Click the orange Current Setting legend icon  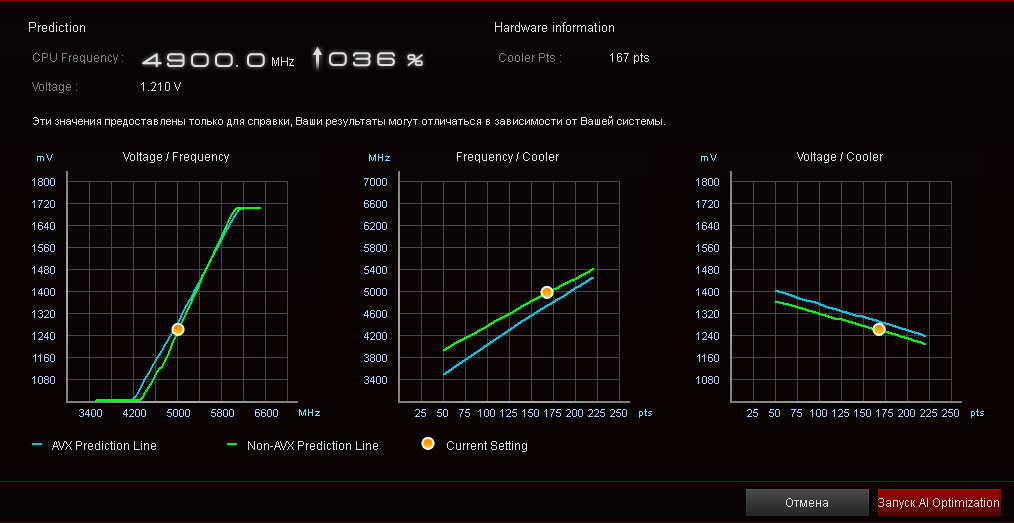[x=427, y=444]
